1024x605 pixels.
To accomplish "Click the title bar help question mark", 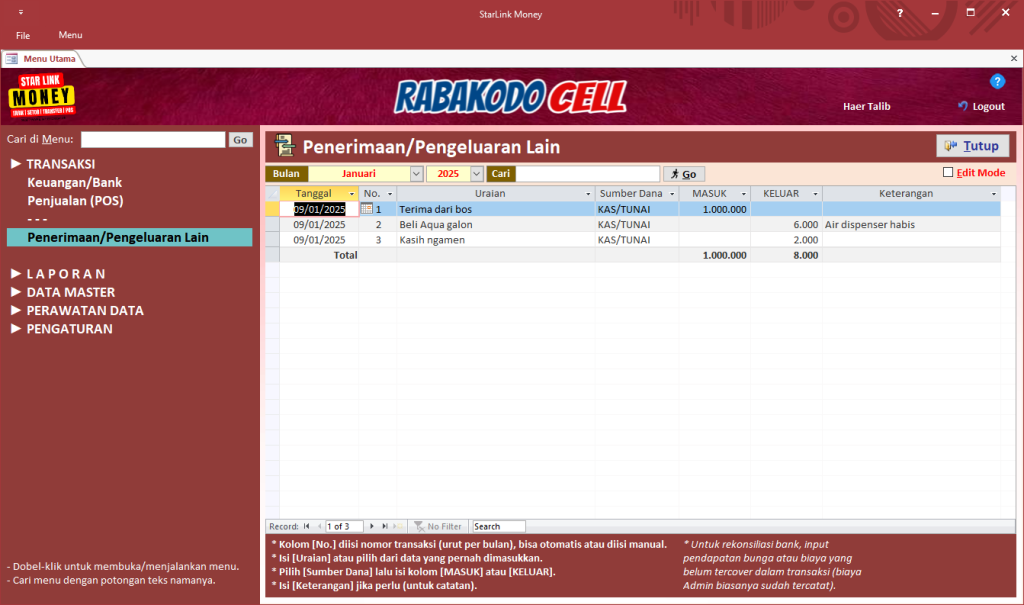I will tap(900, 13).
